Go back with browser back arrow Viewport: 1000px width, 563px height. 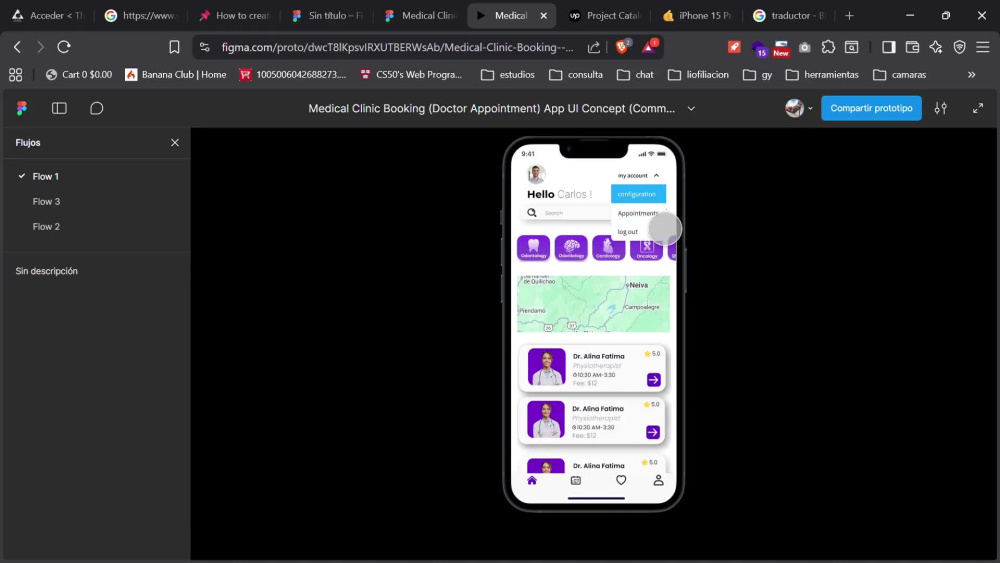(x=17, y=47)
